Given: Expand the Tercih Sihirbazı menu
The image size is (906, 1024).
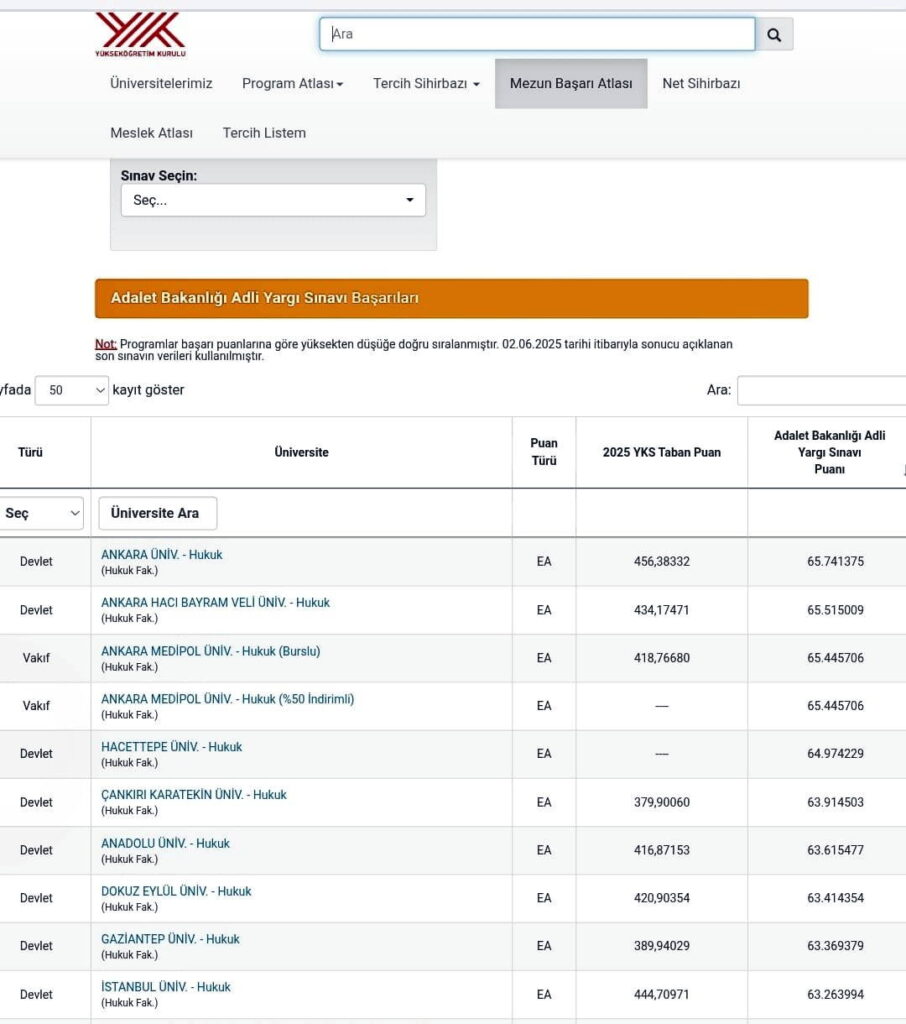Looking at the screenshot, I should coord(426,84).
